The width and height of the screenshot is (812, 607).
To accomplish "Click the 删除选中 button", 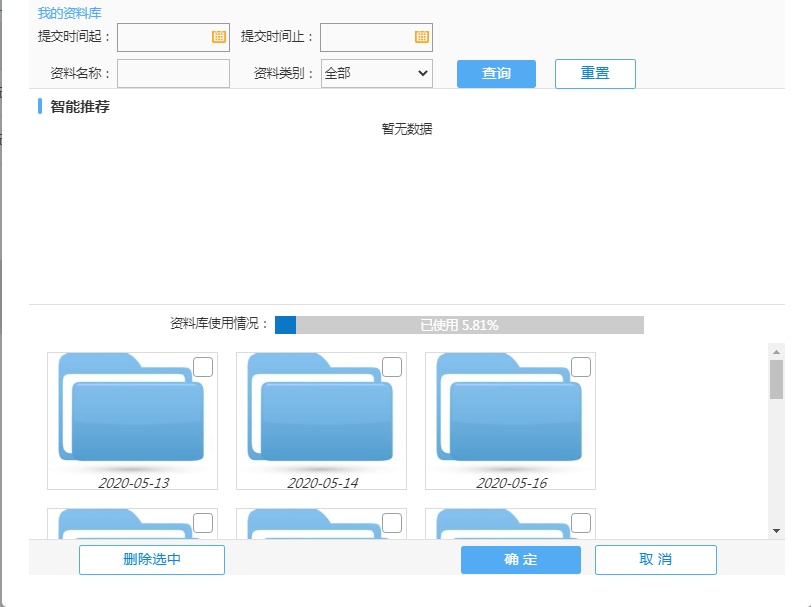I will point(152,560).
